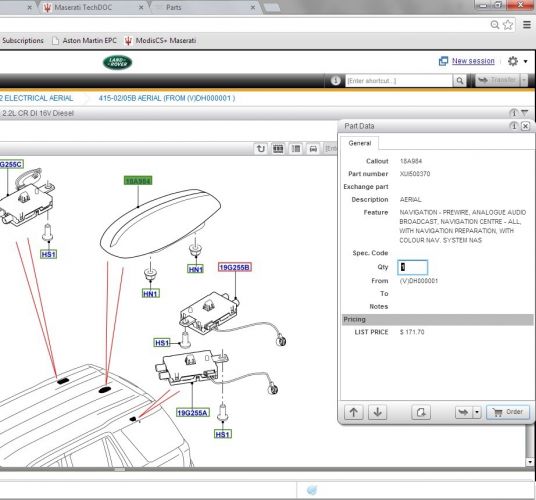The image size is (536, 500).
Task: Click the new session window icon
Action: (443, 61)
